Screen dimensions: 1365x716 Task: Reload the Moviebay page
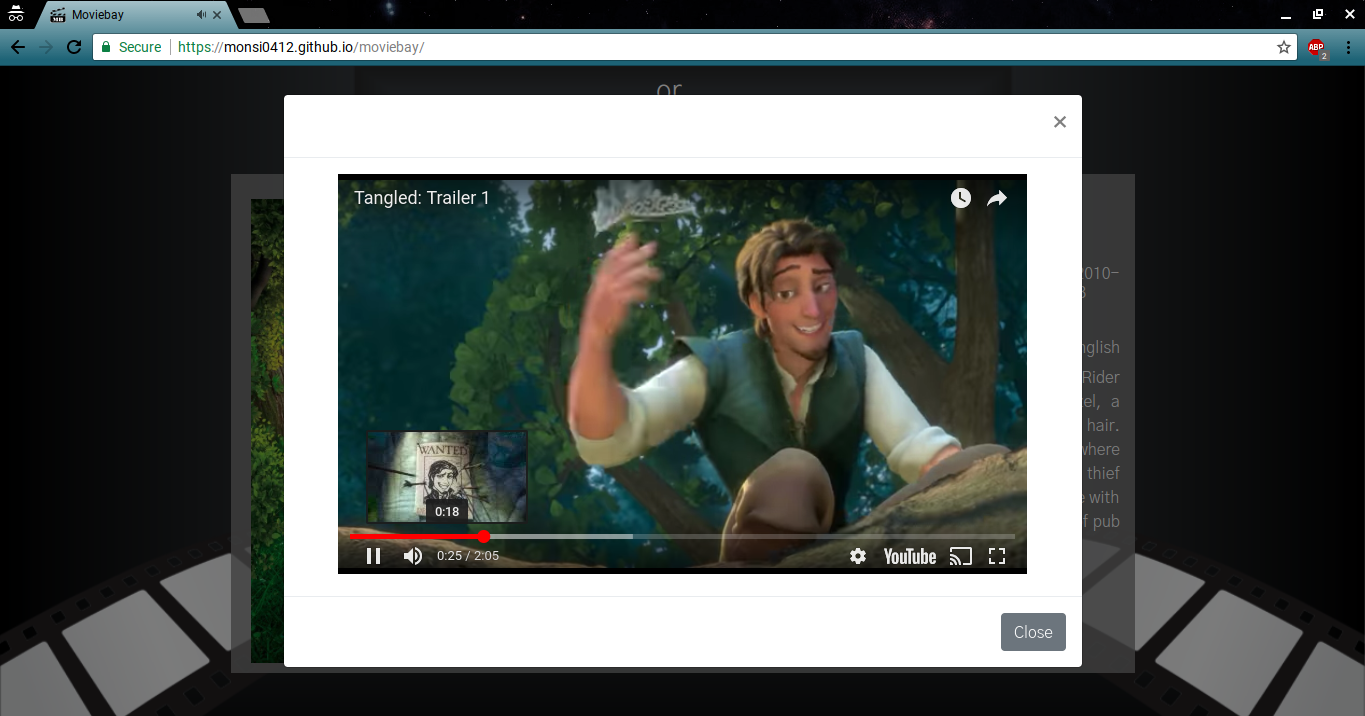[x=73, y=47]
